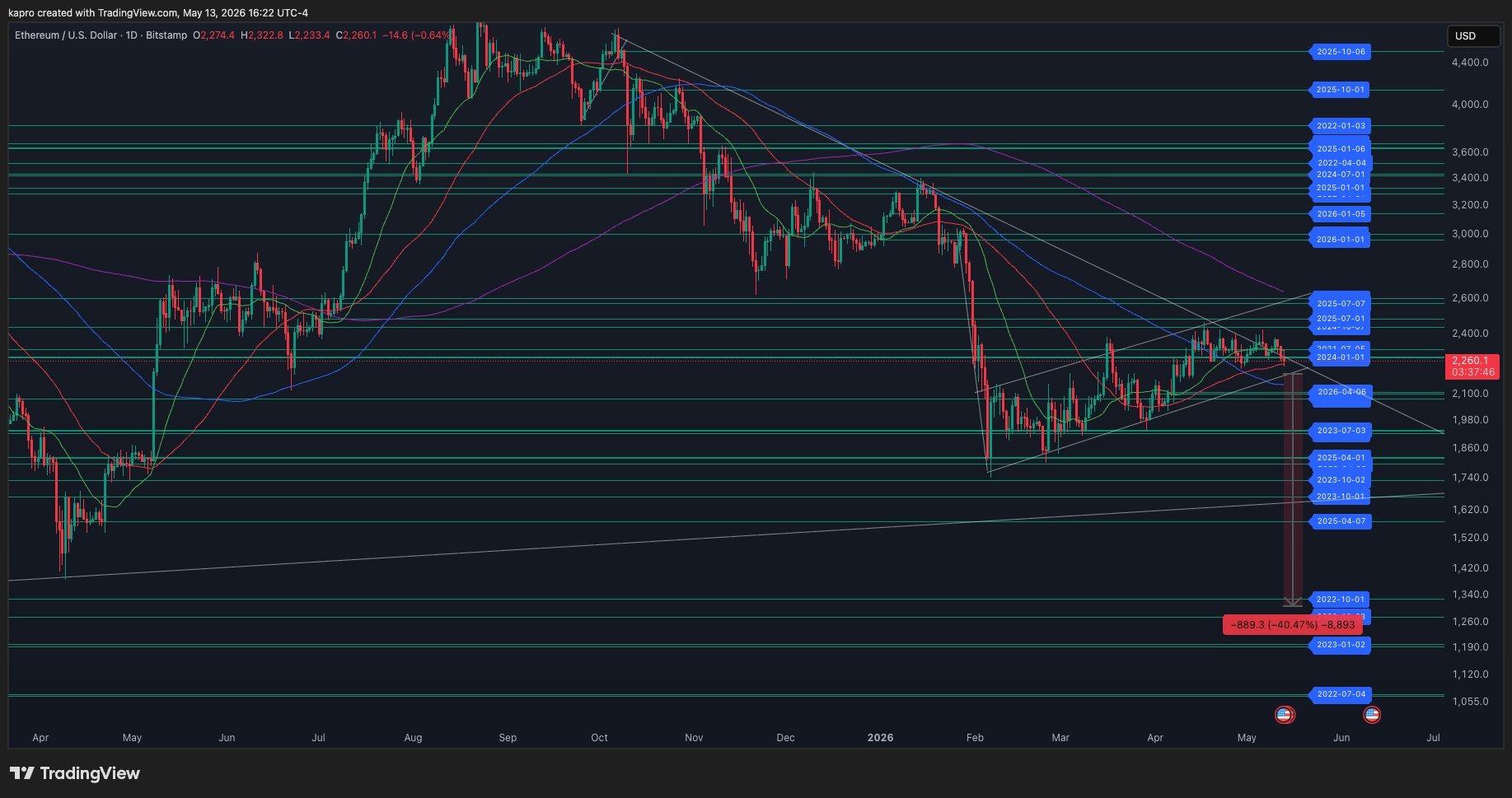1512x798 pixels.
Task: Click the 03:37:46 bar countdown timer
Action: point(1473,372)
